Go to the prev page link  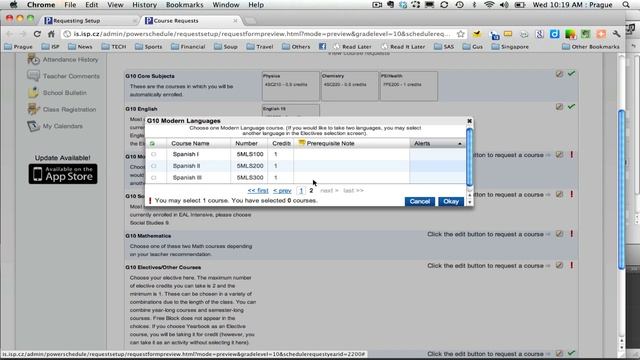(x=282, y=191)
